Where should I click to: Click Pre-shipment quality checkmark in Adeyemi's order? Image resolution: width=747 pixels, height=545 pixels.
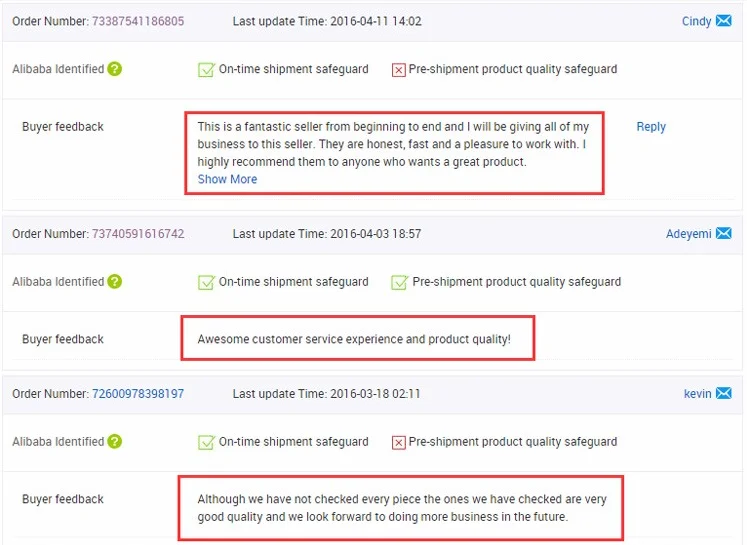pos(399,282)
